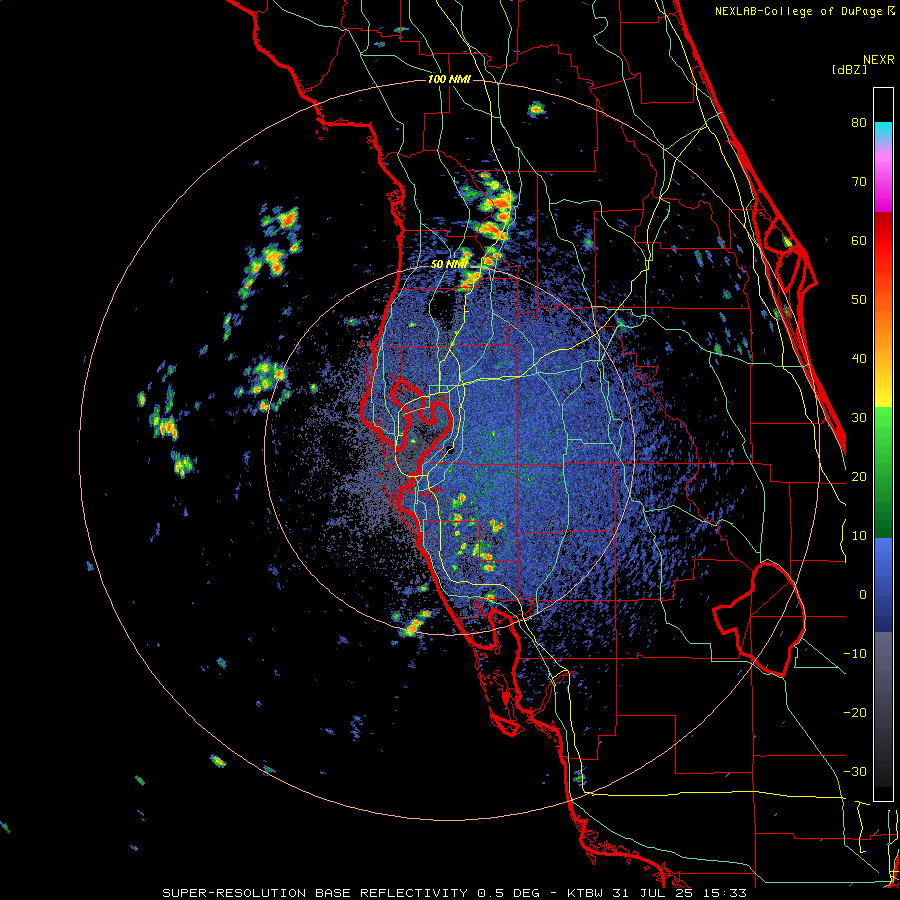This screenshot has height=900, width=900.
Task: Click the 60 dBZ scale value
Action: coord(859,240)
